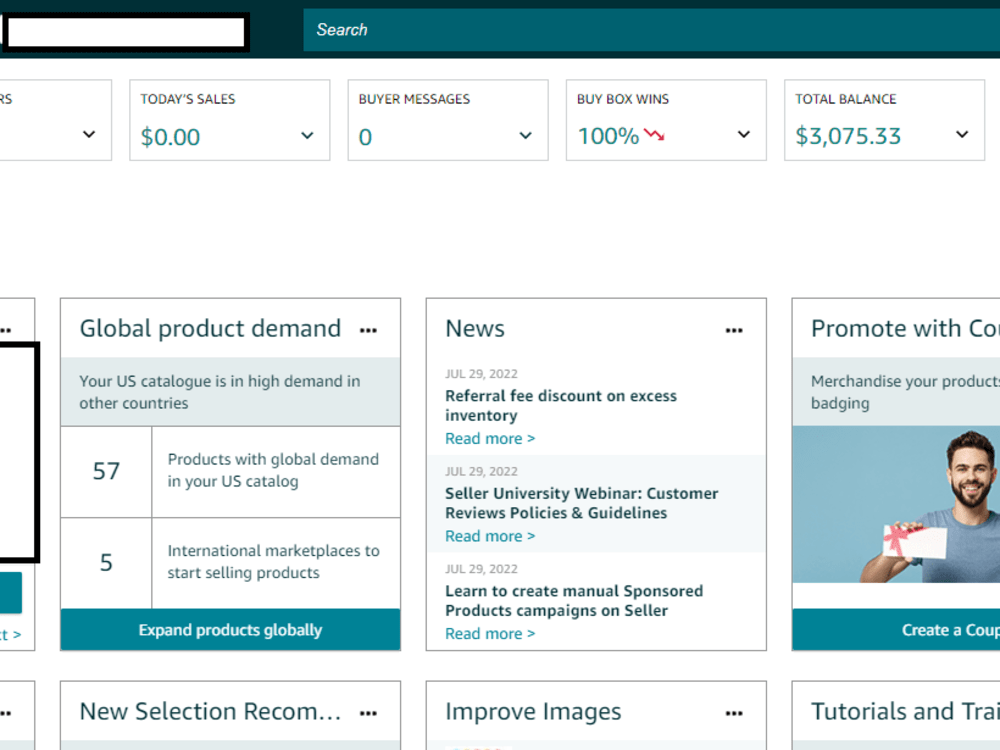This screenshot has height=750, width=1000.
Task: Click the $3,075.33 total balance amount
Action: click(x=848, y=136)
